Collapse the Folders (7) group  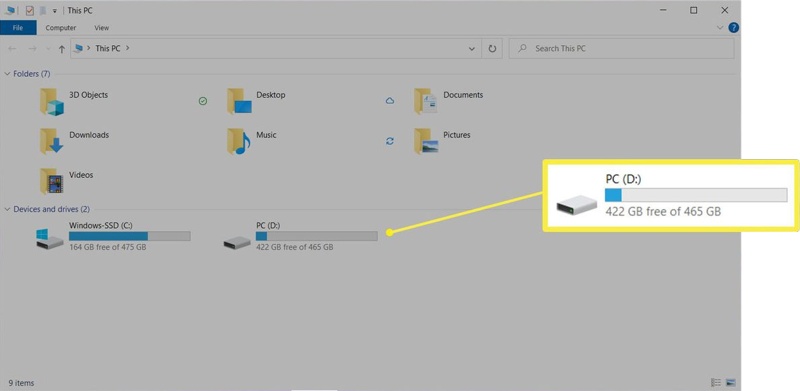pos(7,74)
